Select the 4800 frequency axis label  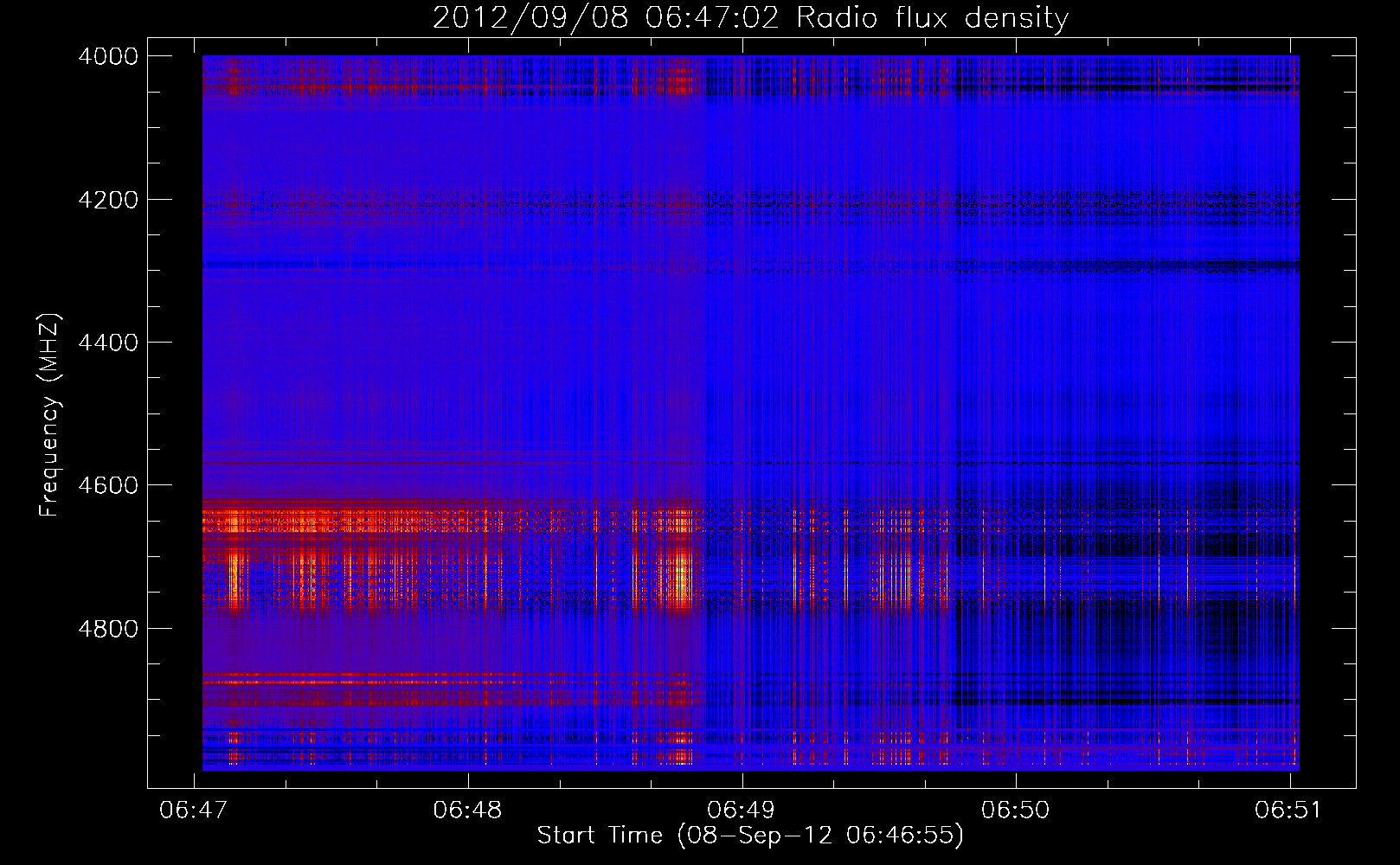click(108, 629)
